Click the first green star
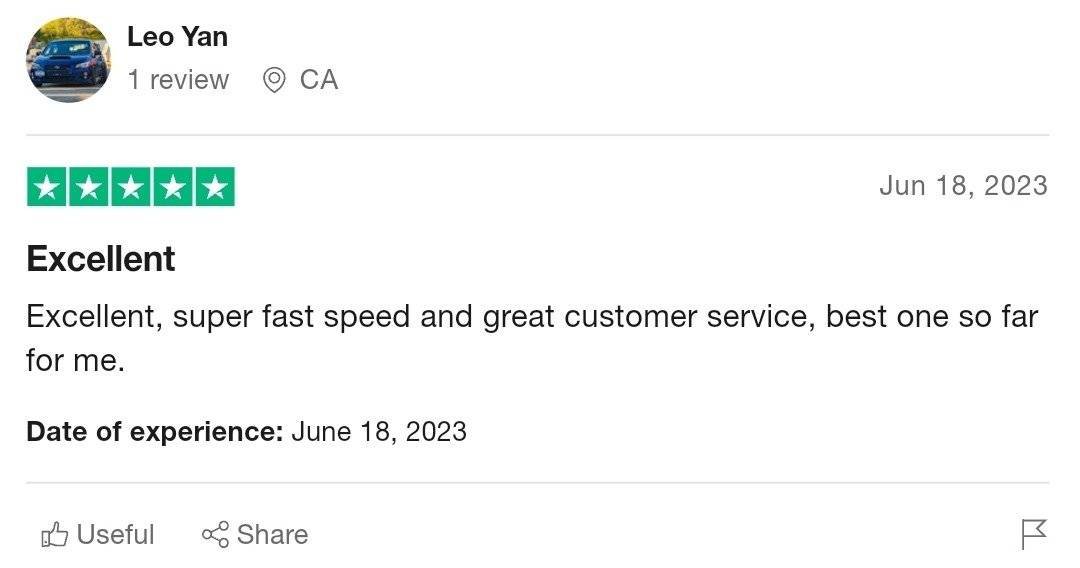Screen dimensions: 1080x568 pyautogui.click(x=47, y=187)
